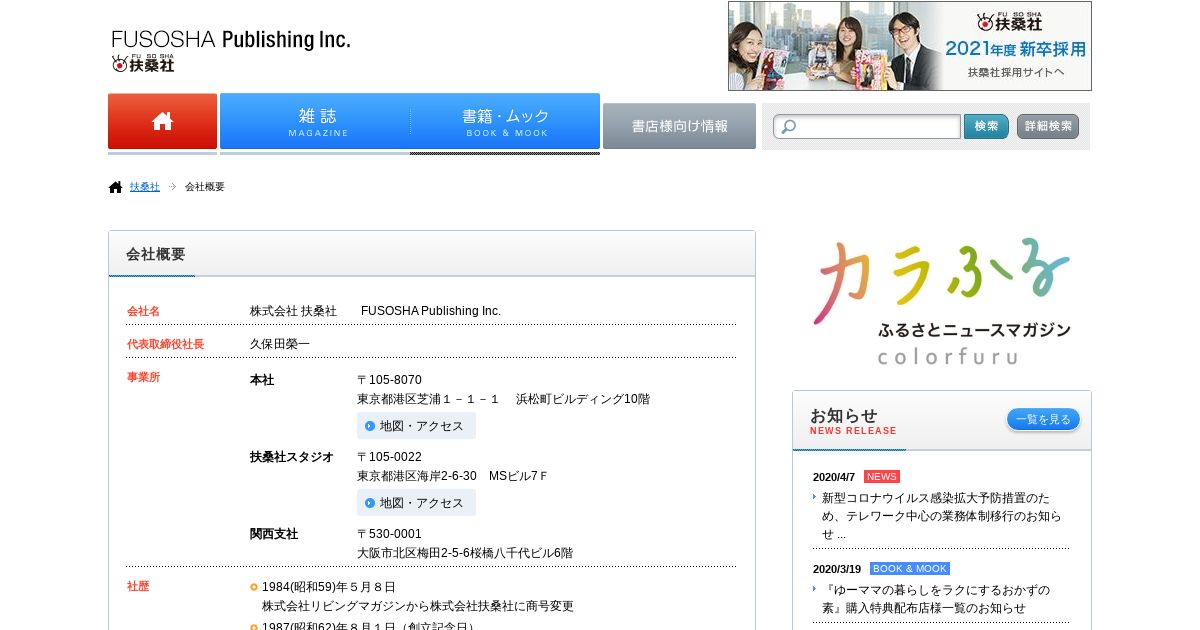
Task: Open the 2021年度 新卒採用 recruitment banner
Action: (x=910, y=46)
